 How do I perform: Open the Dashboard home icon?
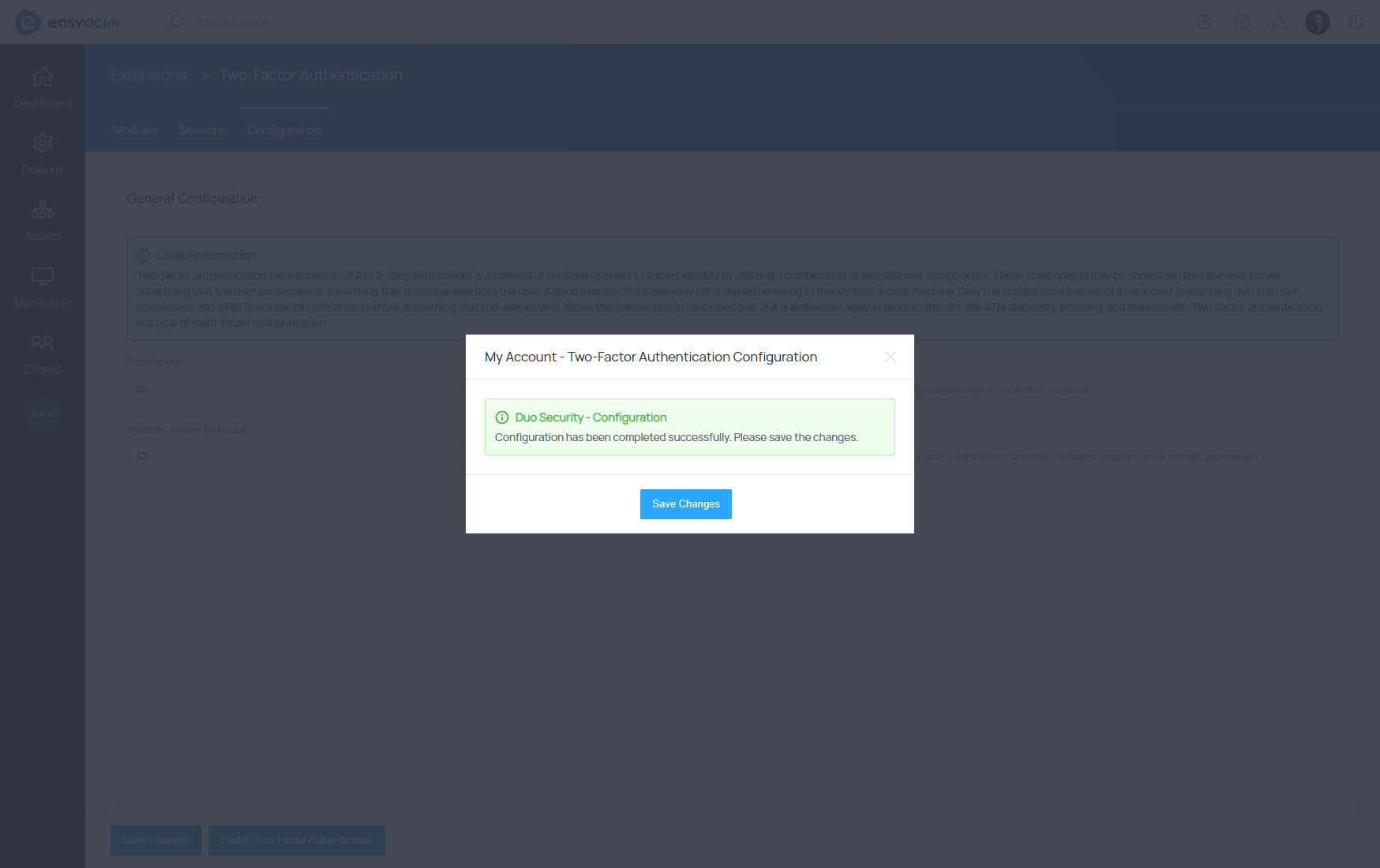(x=43, y=77)
